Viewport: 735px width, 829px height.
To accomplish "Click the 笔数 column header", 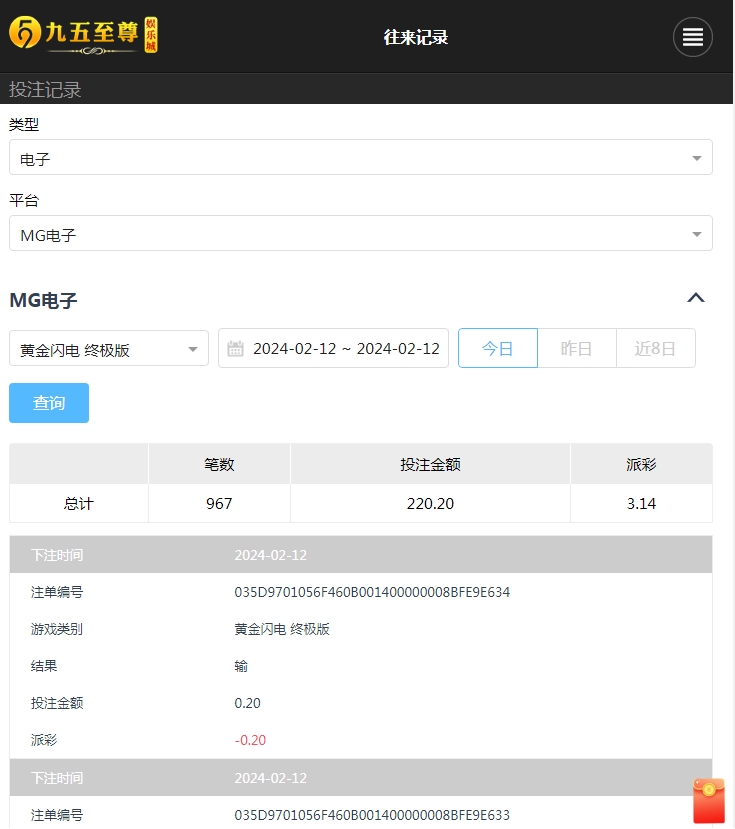I will click(219, 465).
